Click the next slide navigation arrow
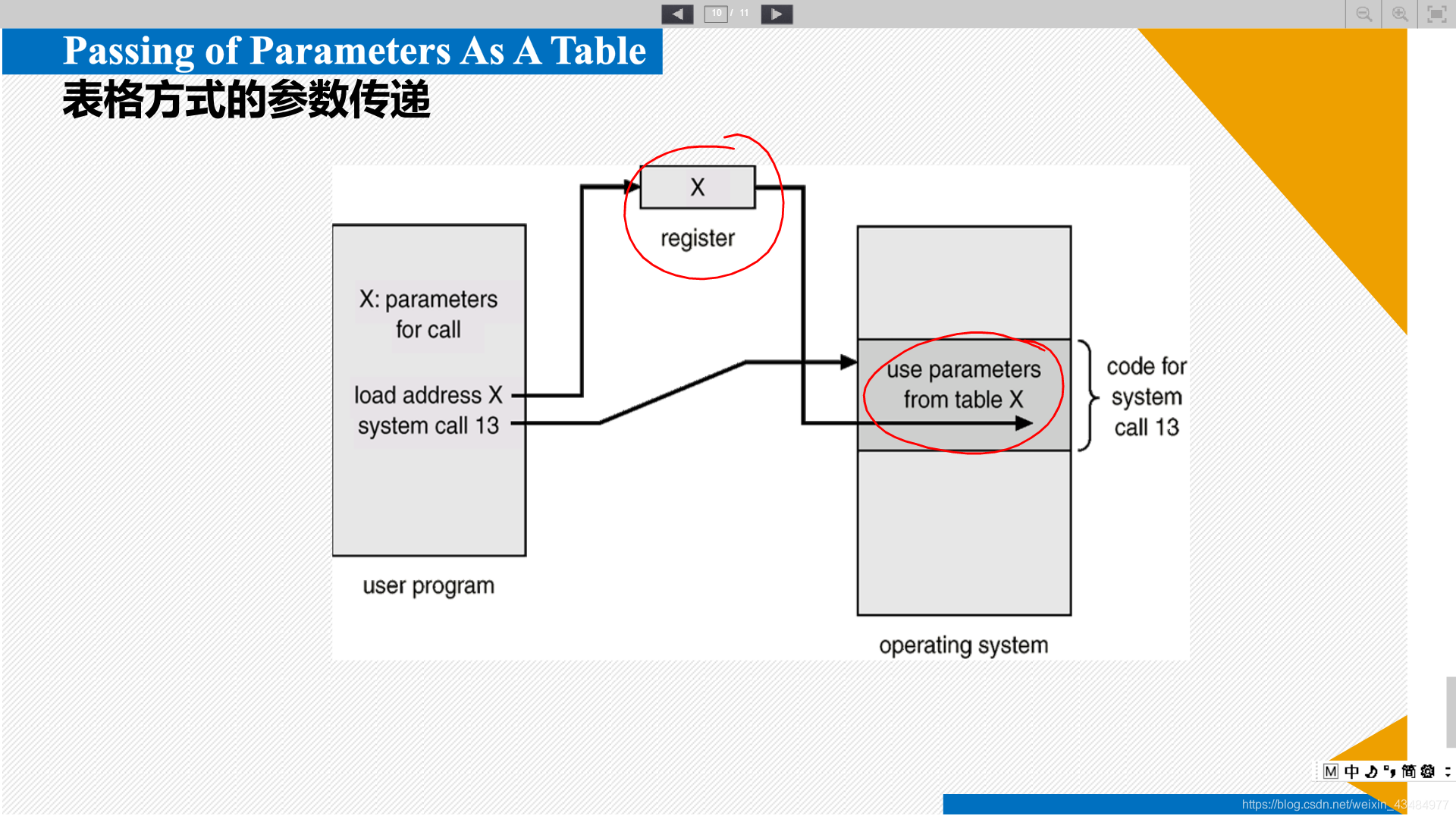 778,13
